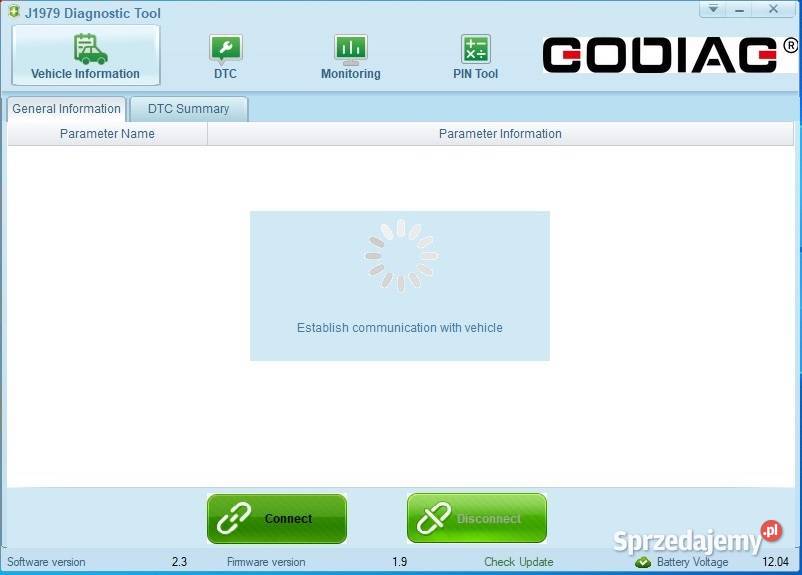Click the firmware version value 1.9

(399, 562)
